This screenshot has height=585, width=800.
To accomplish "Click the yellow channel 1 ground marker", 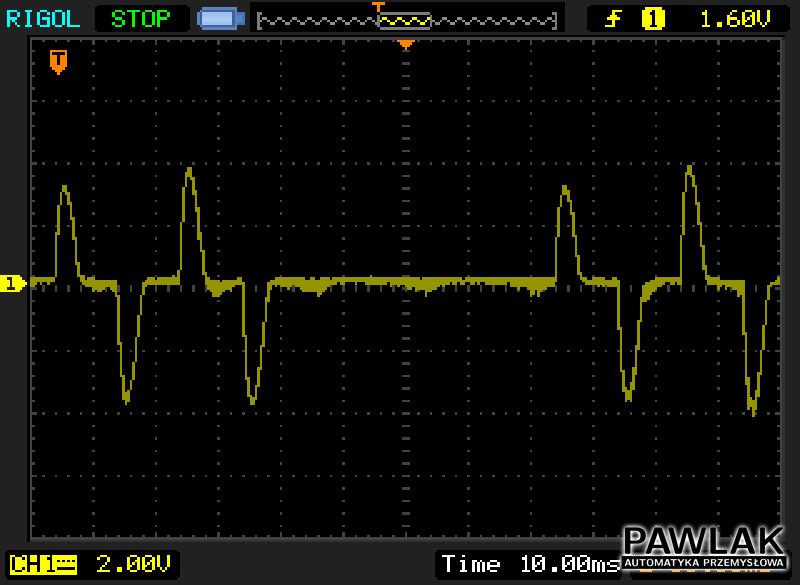I will coord(12,283).
